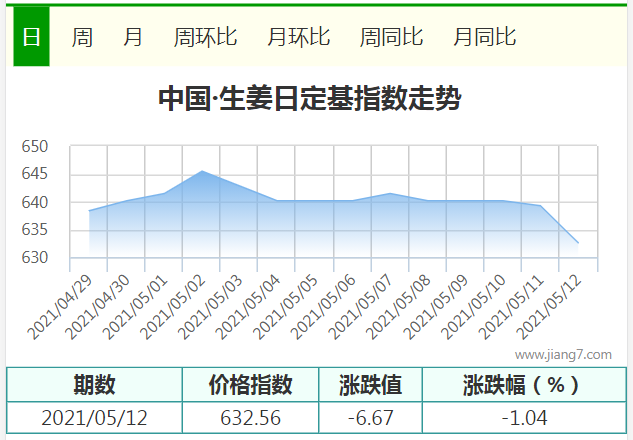Click the www.jiang7.com source link
This screenshot has width=633, height=440.
pos(563,355)
